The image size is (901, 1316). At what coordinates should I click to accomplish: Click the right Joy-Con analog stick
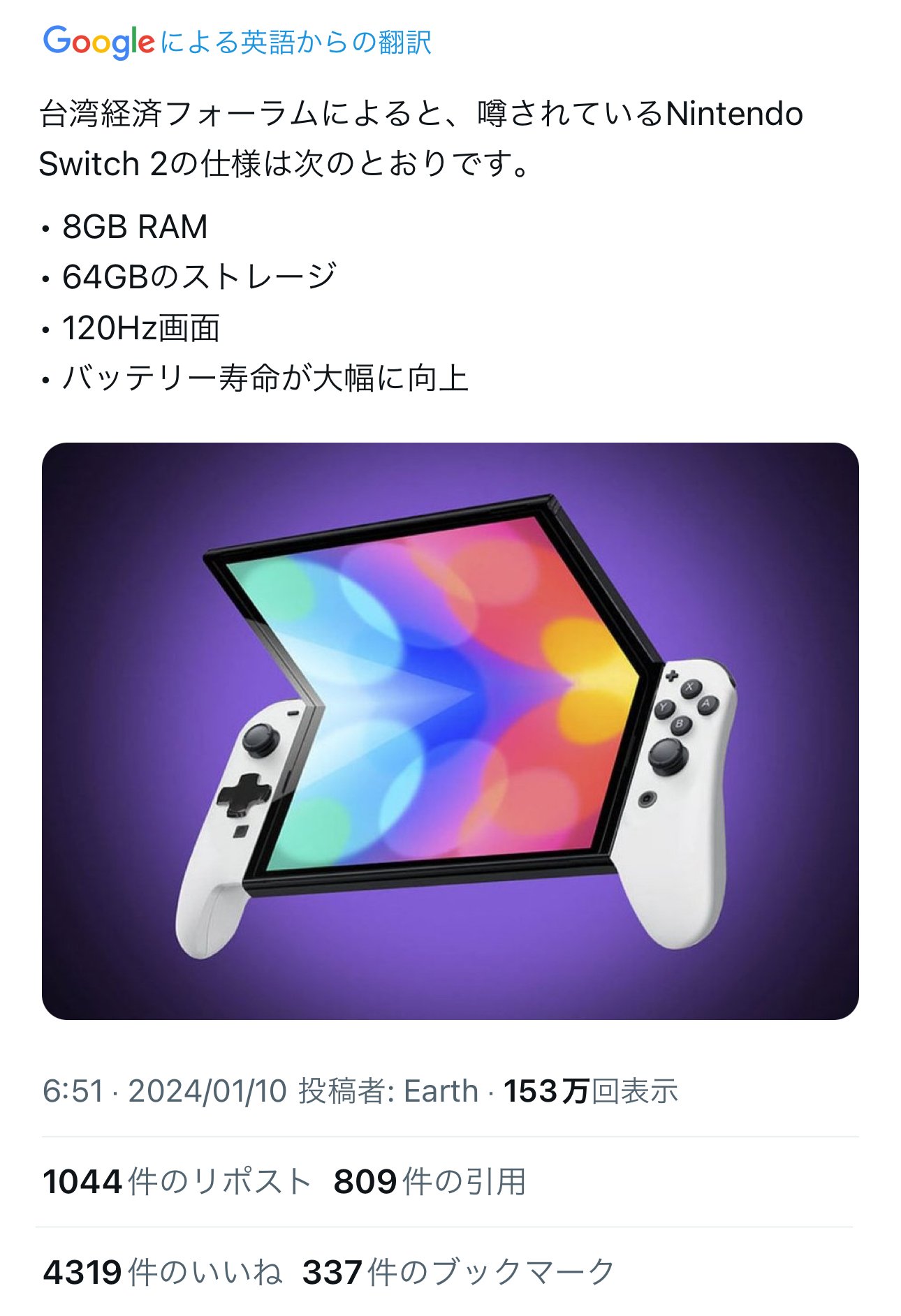point(668,755)
